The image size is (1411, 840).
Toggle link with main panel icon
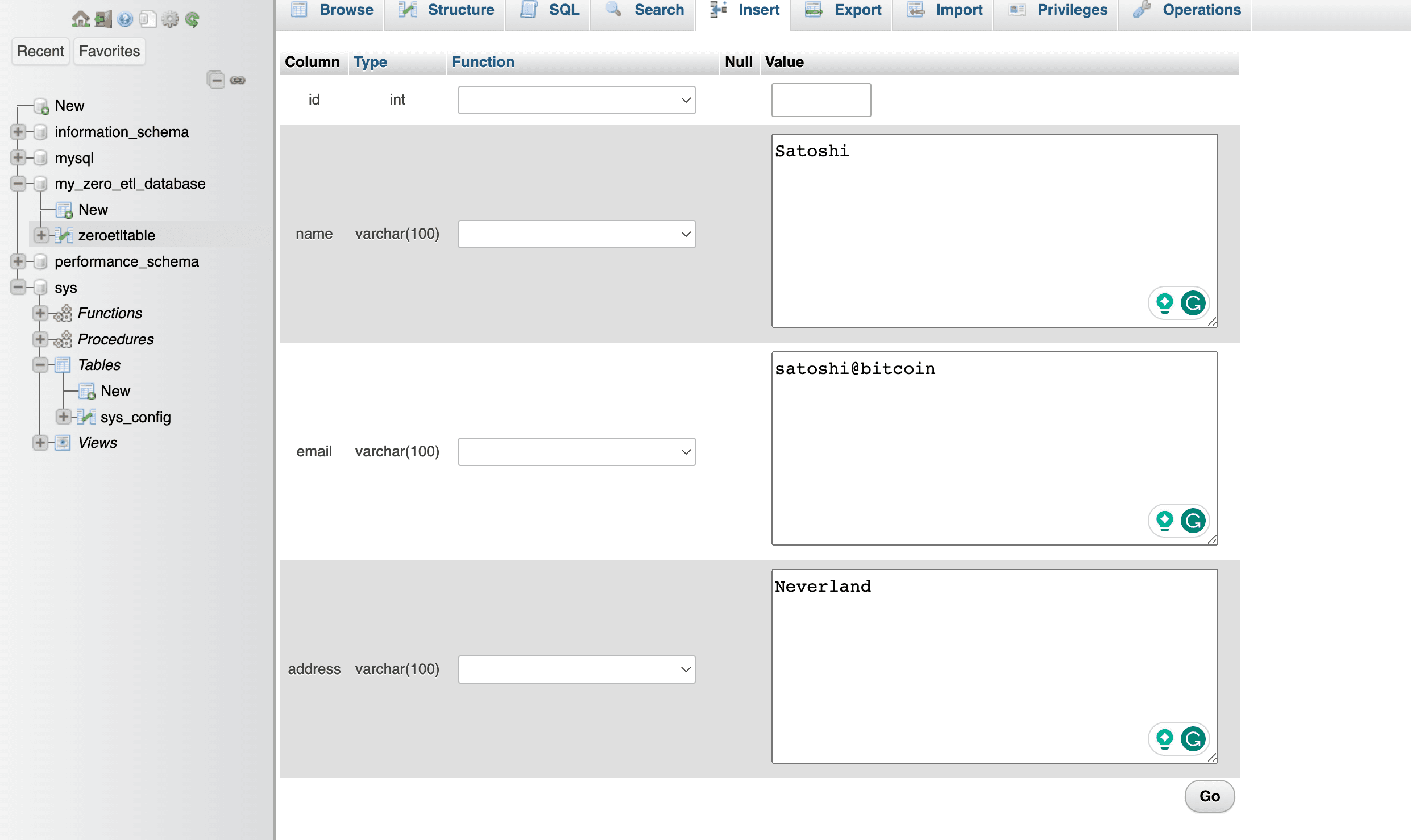pos(238,80)
